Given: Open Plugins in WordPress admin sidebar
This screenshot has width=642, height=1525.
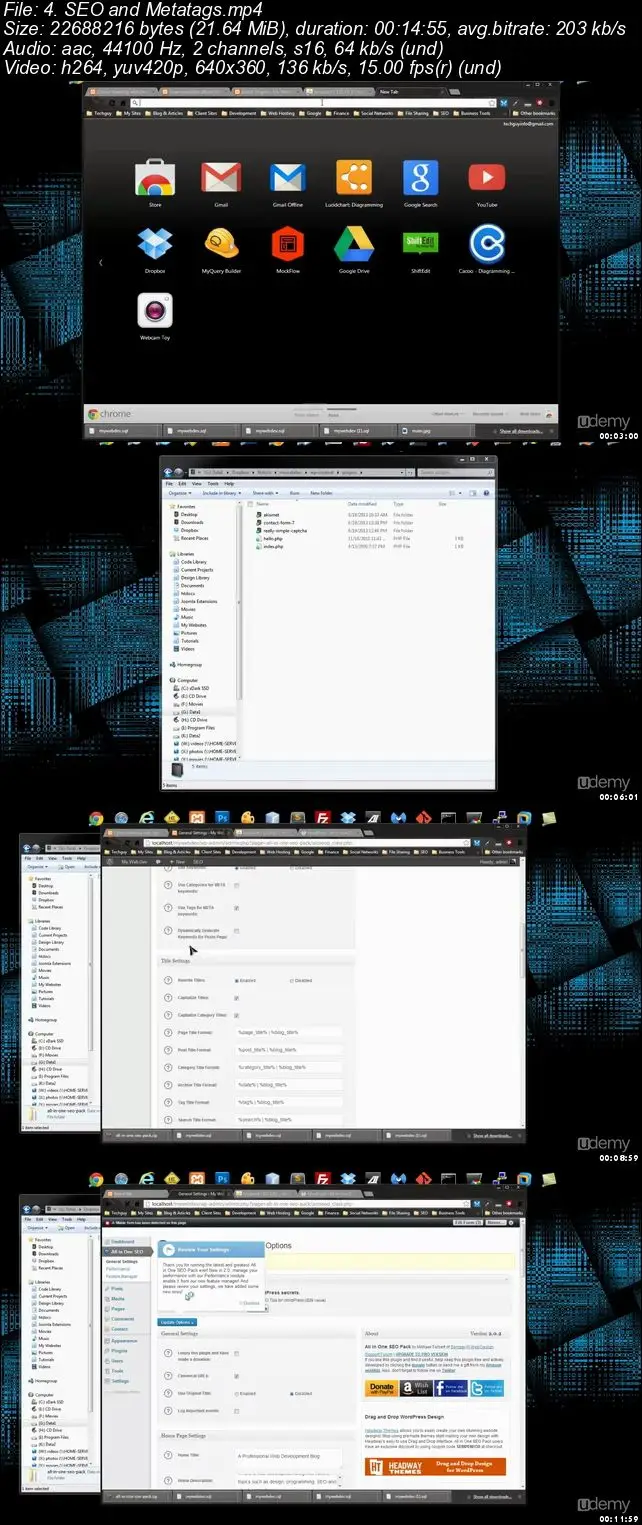Looking at the screenshot, I should coord(120,1351).
